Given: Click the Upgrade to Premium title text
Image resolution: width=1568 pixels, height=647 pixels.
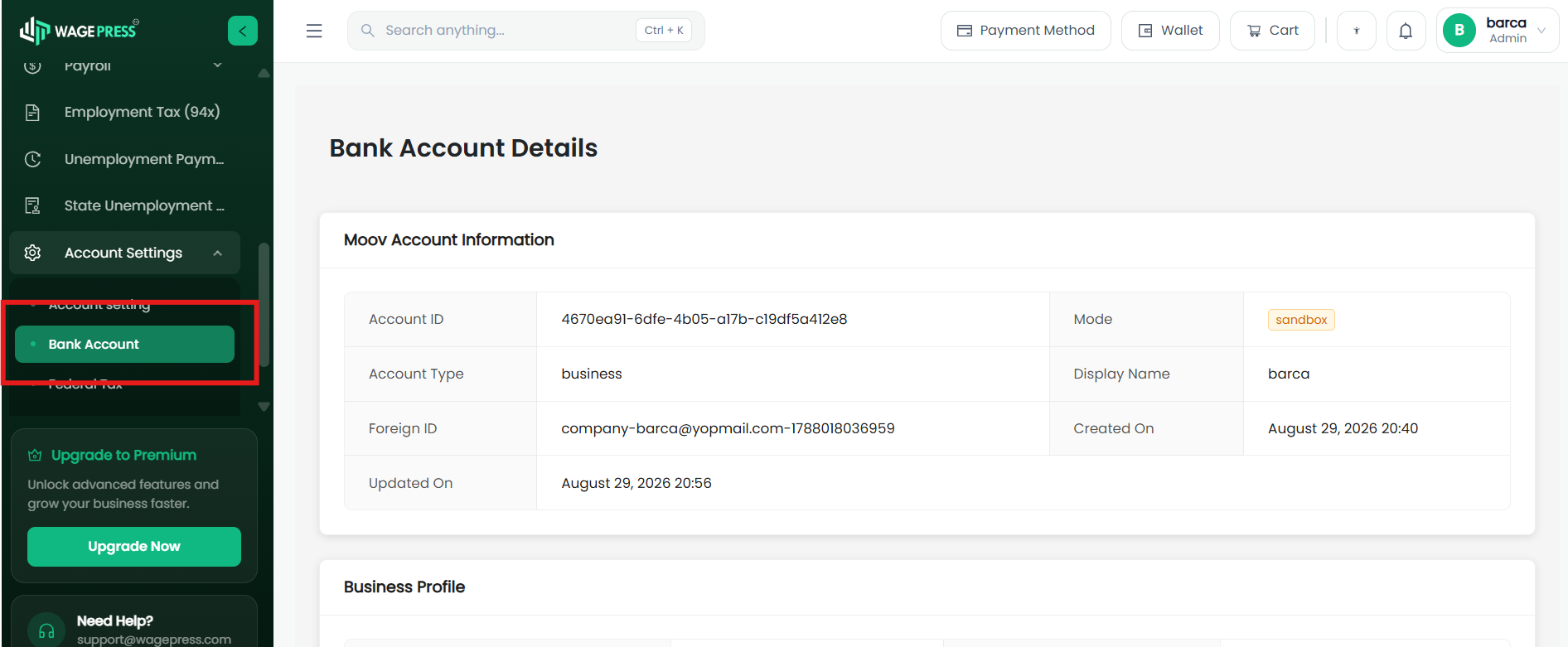Looking at the screenshot, I should coord(124,455).
